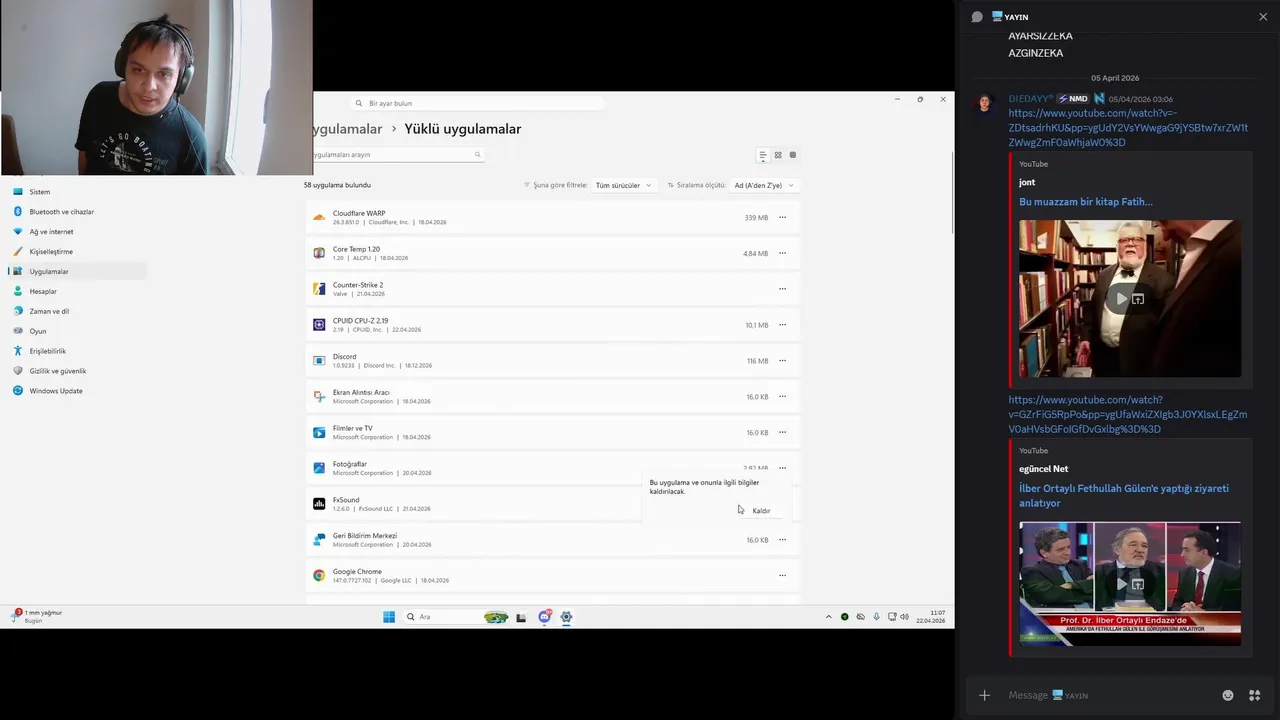The height and width of the screenshot is (720, 1280).
Task: Open Tüm sürücüler filter dropdown
Action: click(x=624, y=185)
